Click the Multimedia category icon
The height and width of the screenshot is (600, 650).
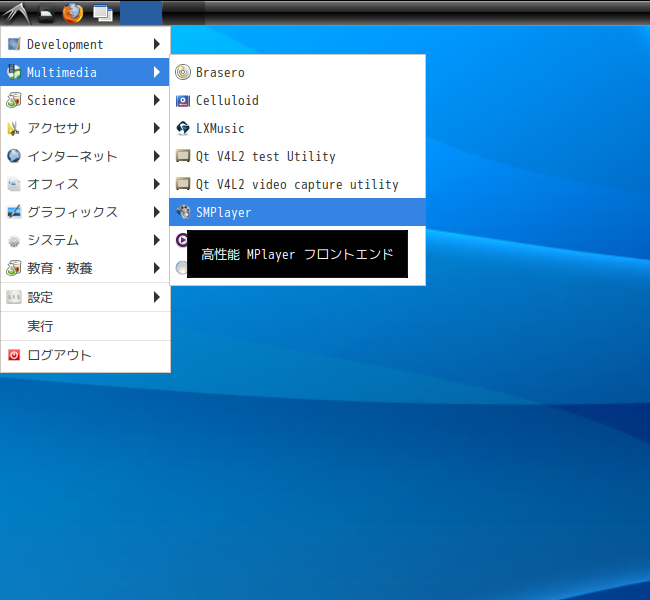click(x=14, y=72)
